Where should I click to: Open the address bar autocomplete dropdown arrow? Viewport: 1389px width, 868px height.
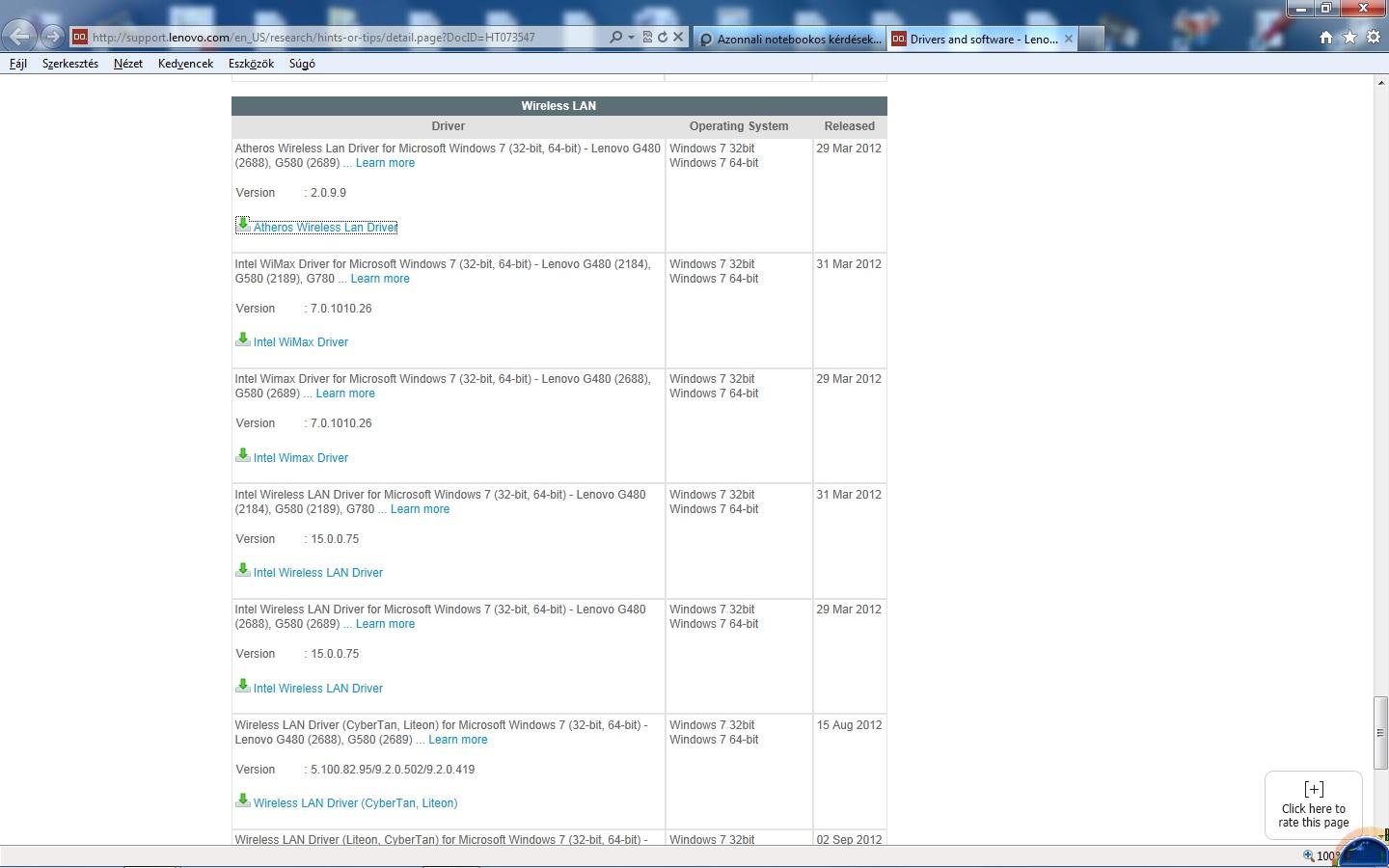pyautogui.click(x=631, y=38)
